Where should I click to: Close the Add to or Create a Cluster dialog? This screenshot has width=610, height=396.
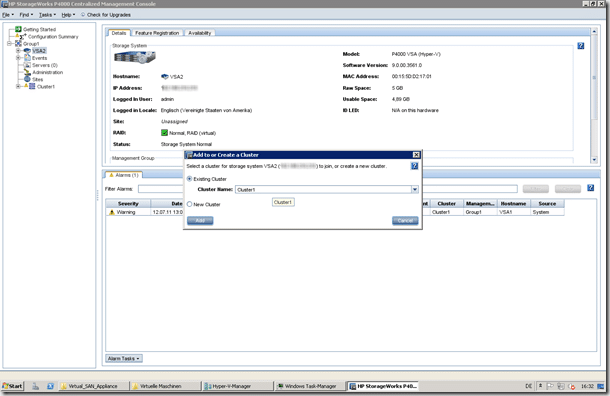[x=416, y=155]
